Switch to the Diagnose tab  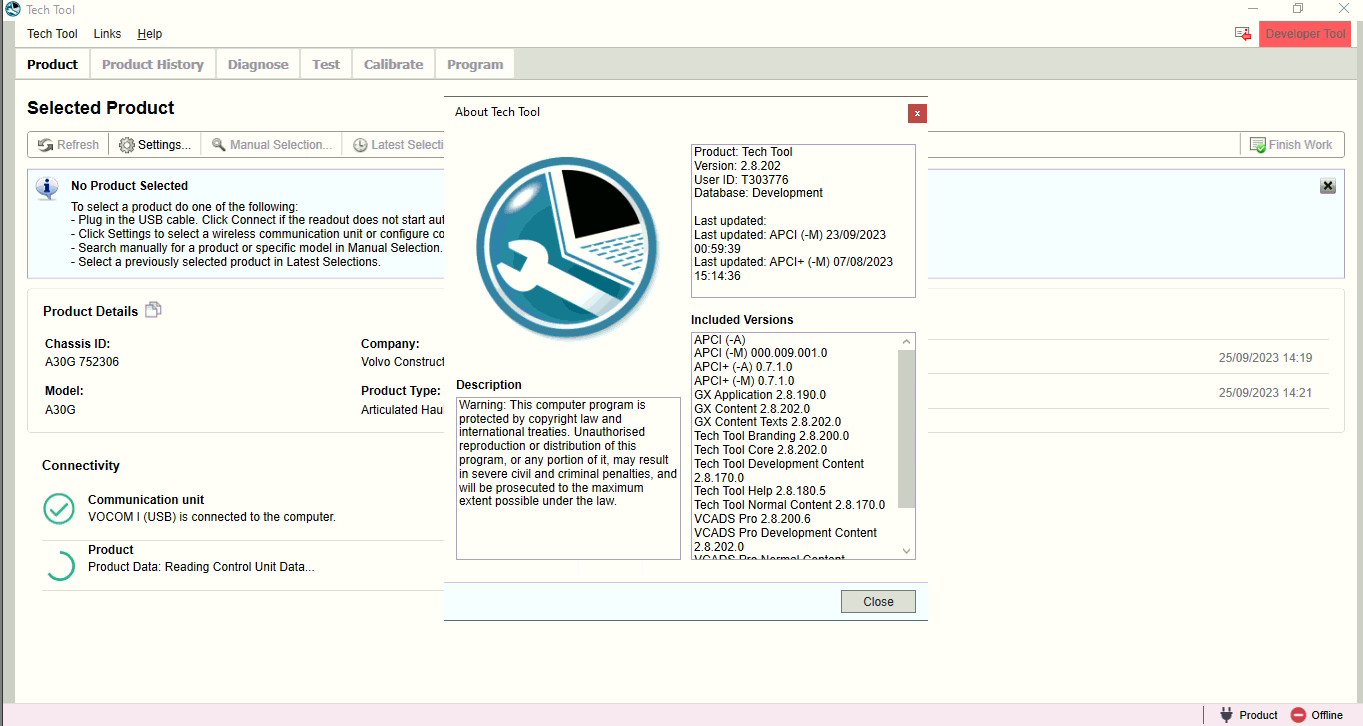(258, 64)
